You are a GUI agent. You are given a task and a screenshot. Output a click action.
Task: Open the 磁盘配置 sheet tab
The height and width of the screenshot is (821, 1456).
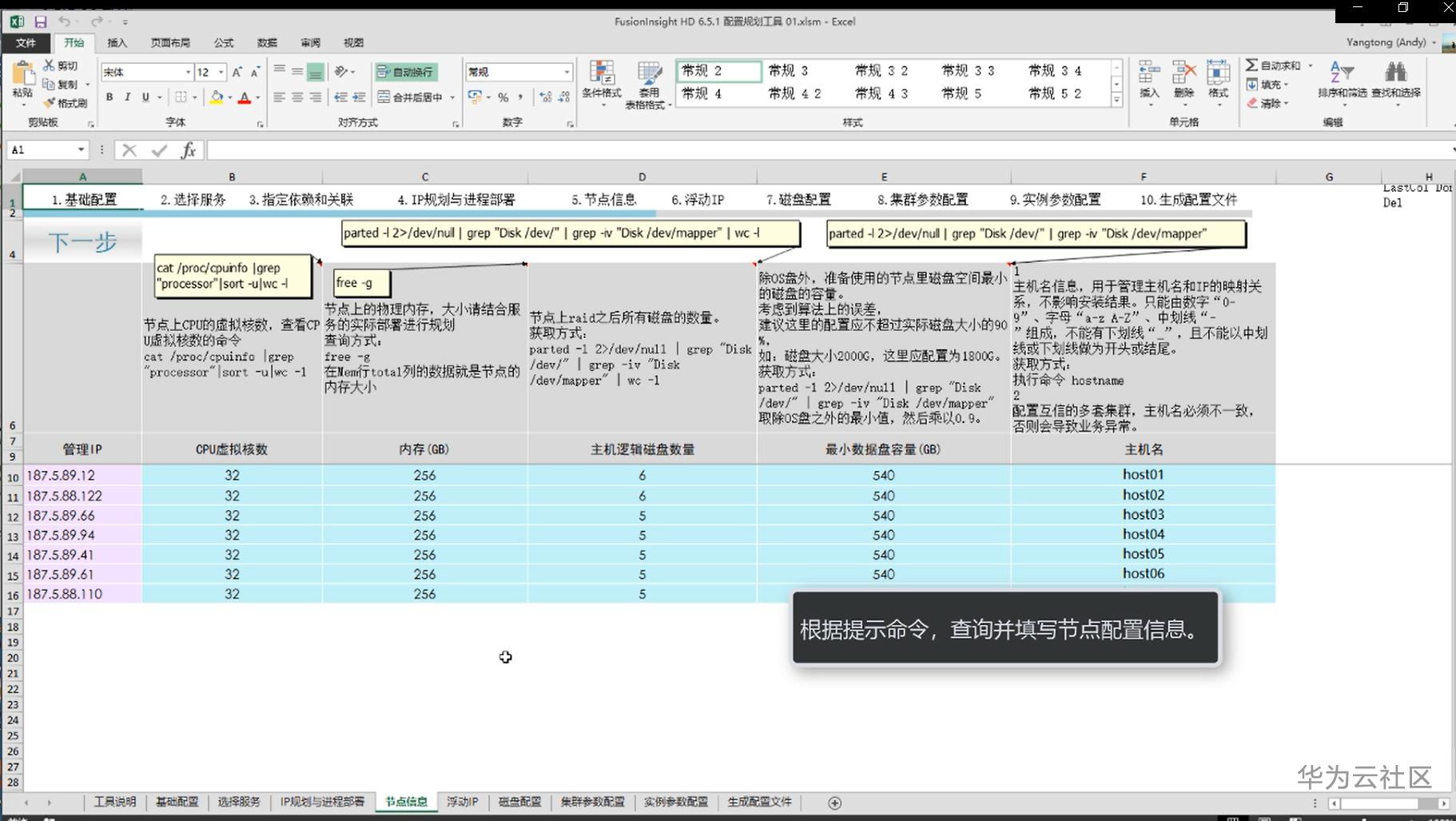pos(519,802)
